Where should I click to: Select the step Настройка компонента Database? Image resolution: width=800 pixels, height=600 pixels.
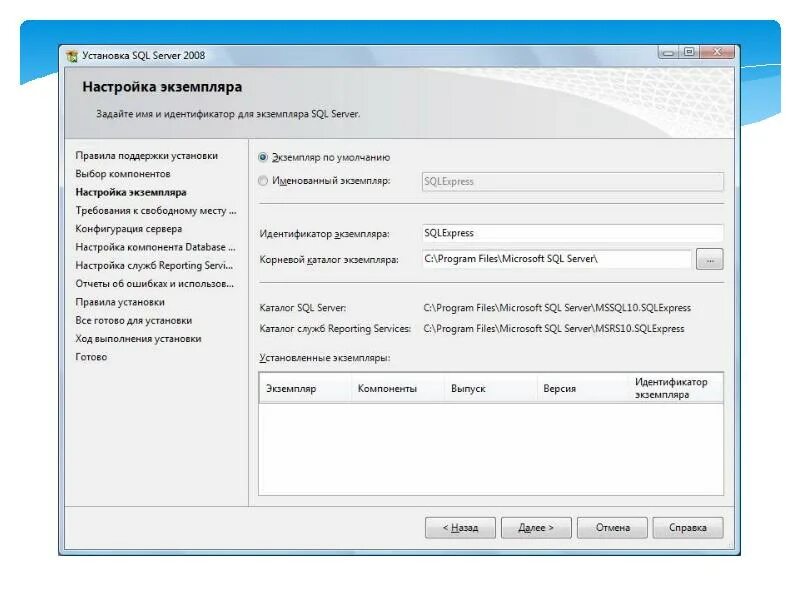[x=156, y=247]
